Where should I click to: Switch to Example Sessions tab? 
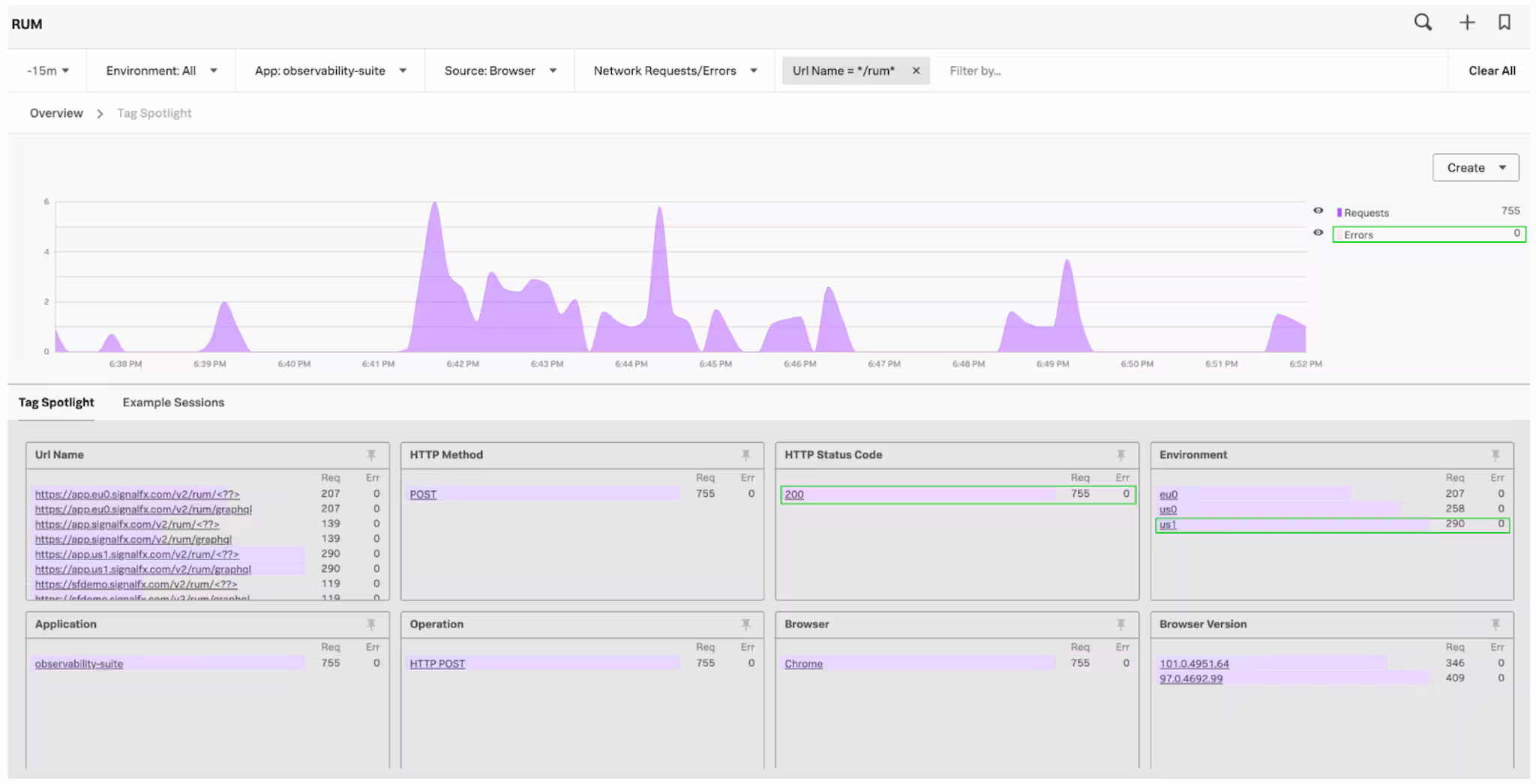coord(173,402)
